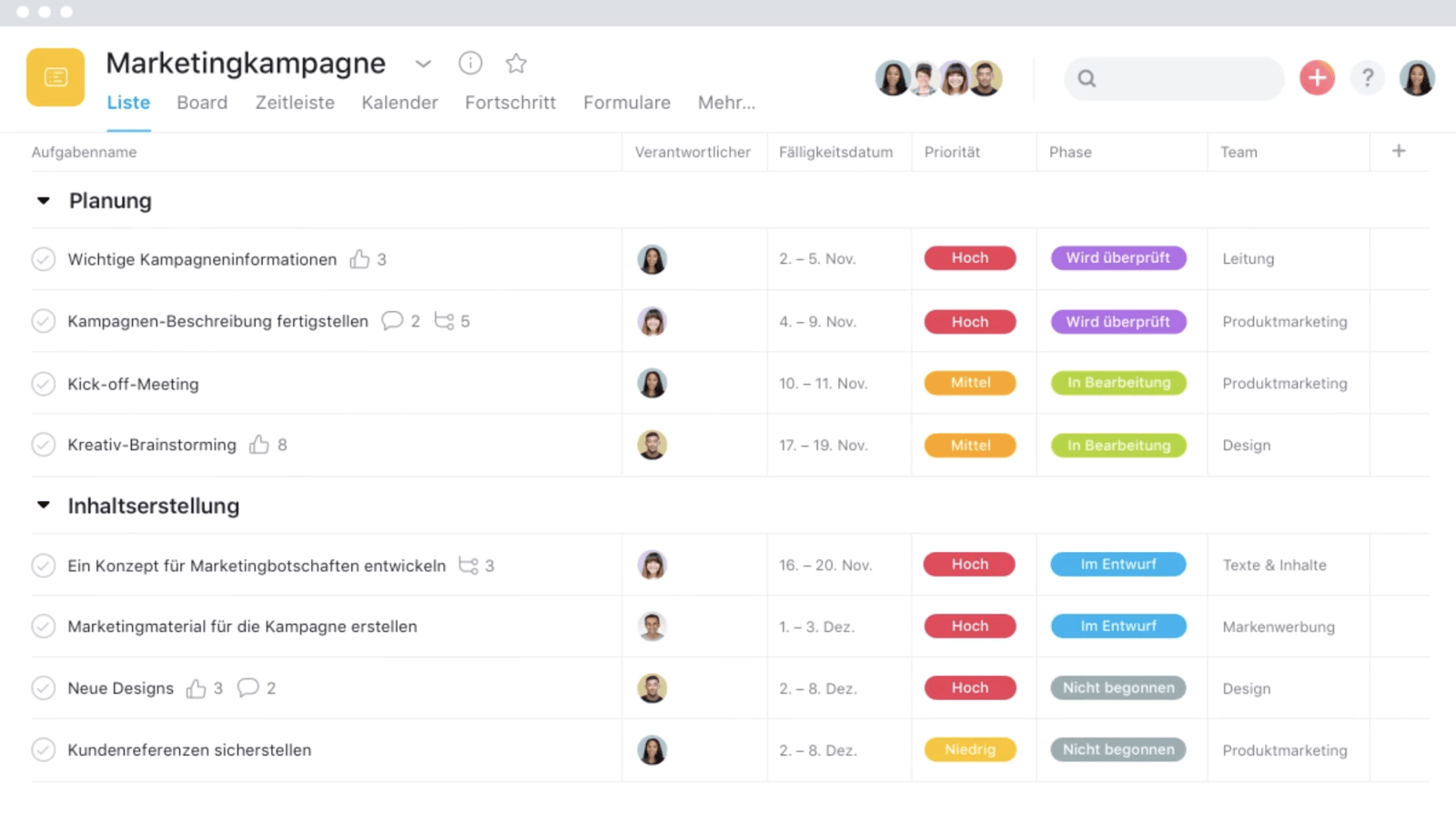Click the yellow project list icon
This screenshot has height=824, width=1456.
(56, 77)
